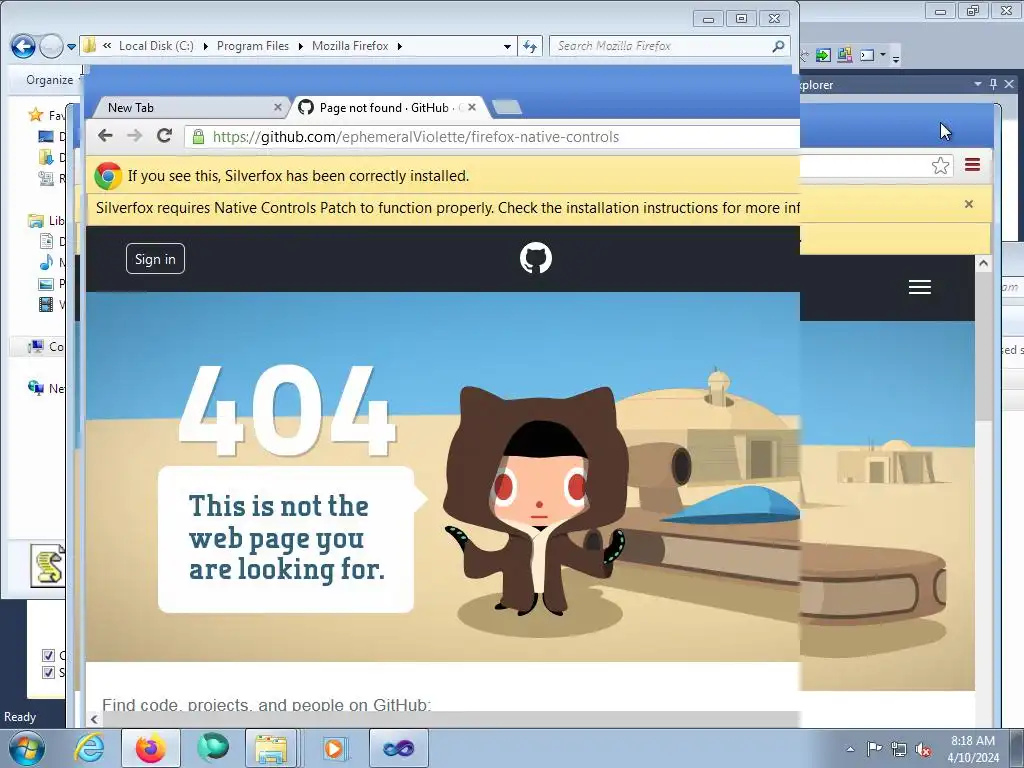Bookmark page with star in rear browser
Screen dimensions: 1024x768
click(x=940, y=165)
